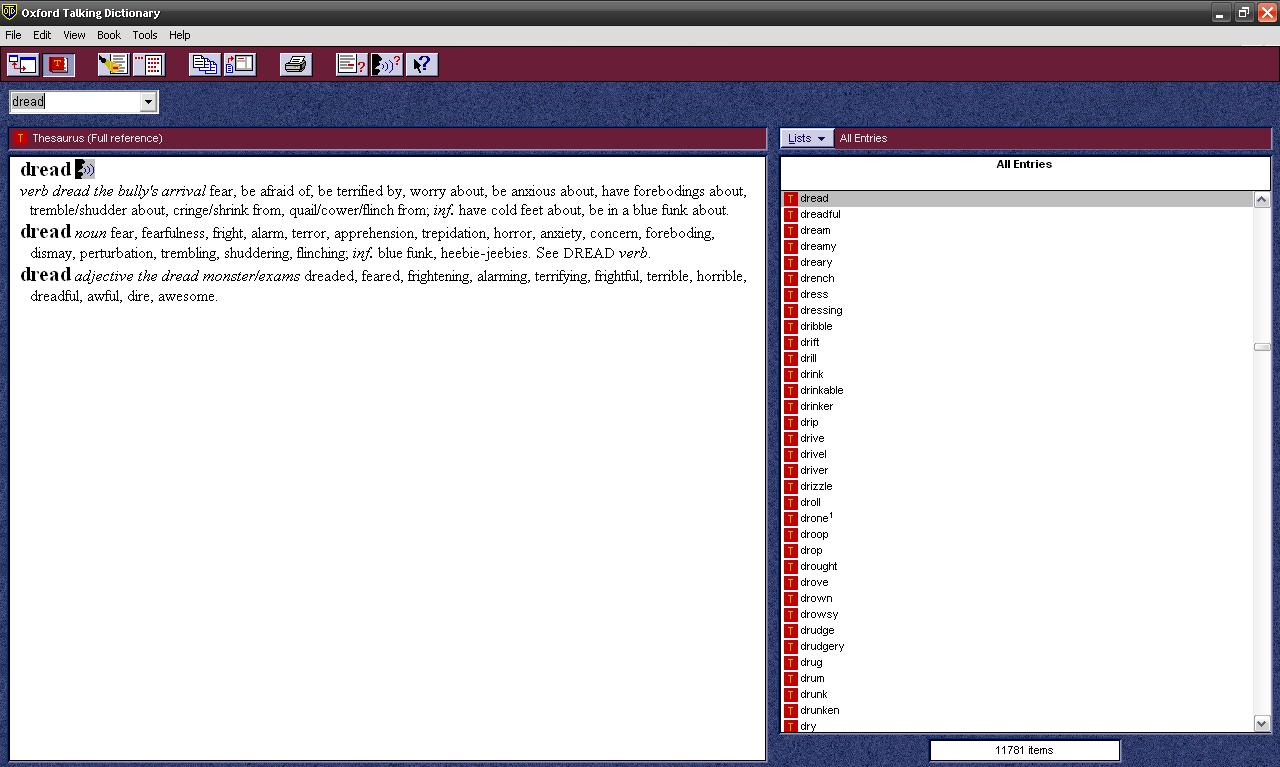
Task: Click the red T icon beside 'drowsy'
Action: pos(790,614)
